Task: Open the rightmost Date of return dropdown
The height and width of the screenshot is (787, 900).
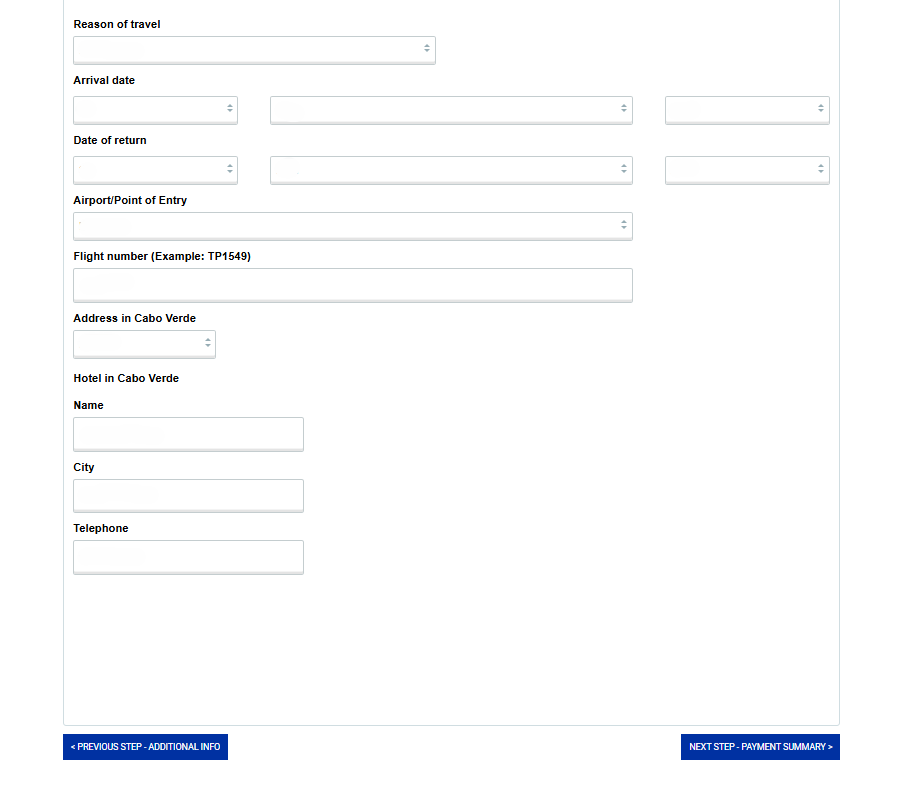Action: (747, 170)
